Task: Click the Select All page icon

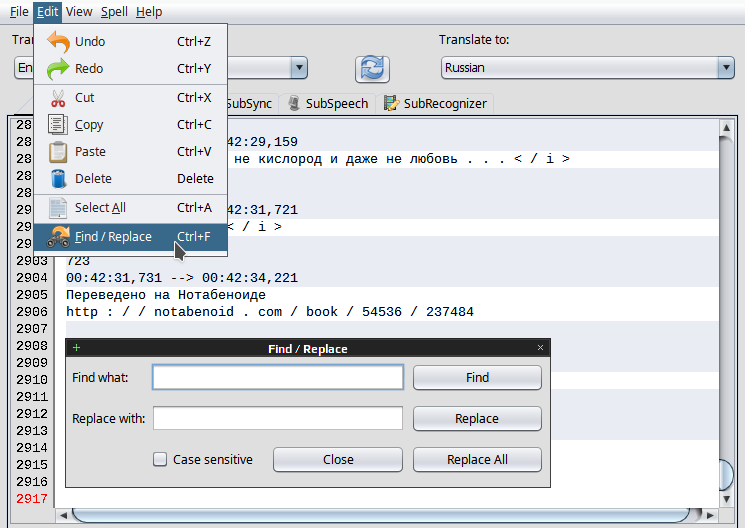Action: coord(58,208)
